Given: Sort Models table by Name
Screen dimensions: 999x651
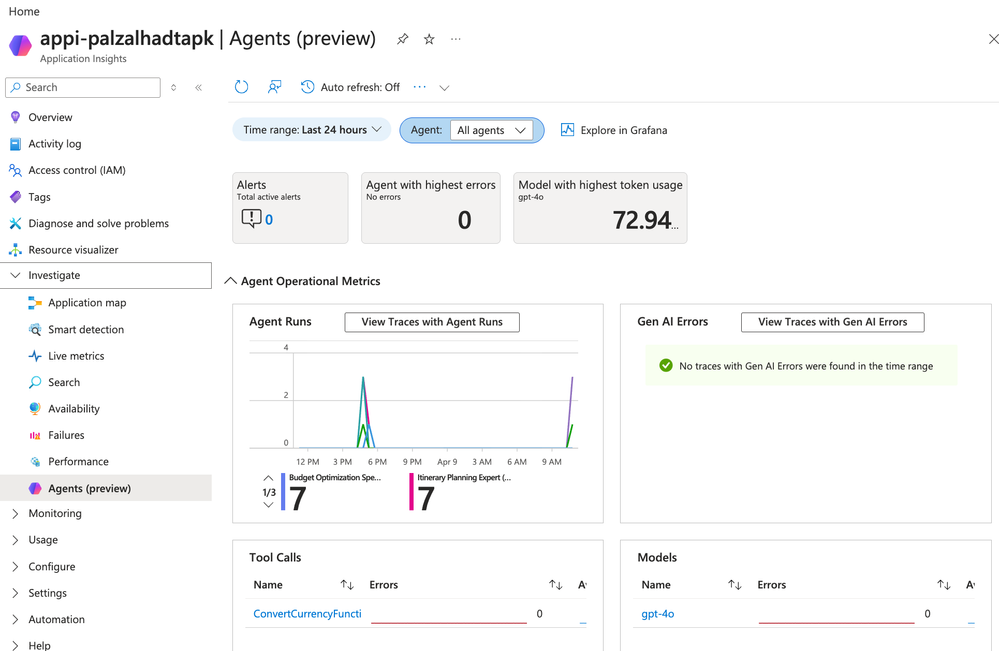Looking at the screenshot, I should [735, 585].
